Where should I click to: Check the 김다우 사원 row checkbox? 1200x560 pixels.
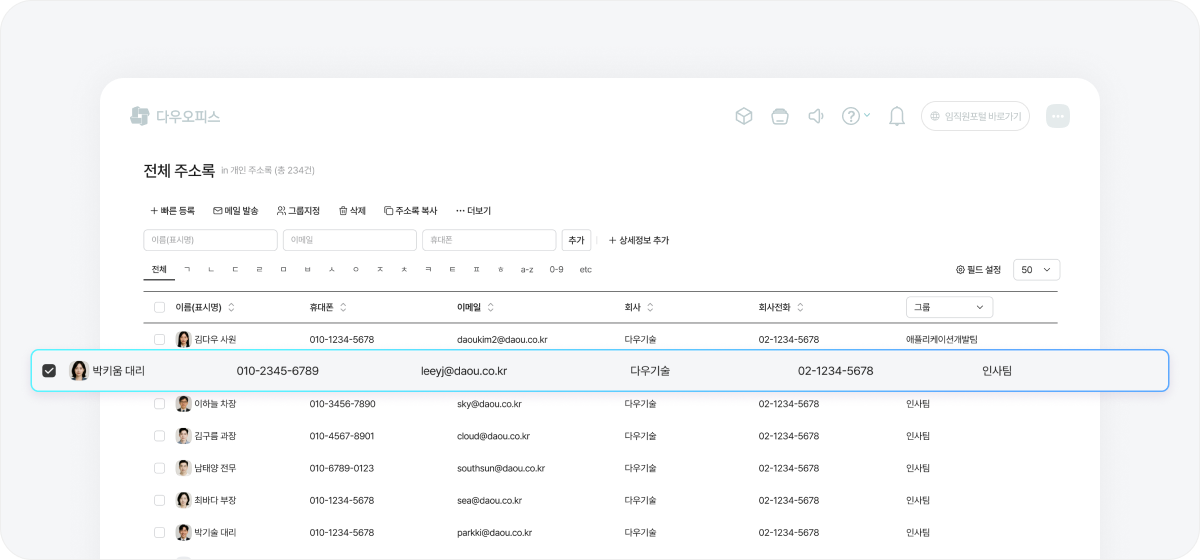coord(159,340)
